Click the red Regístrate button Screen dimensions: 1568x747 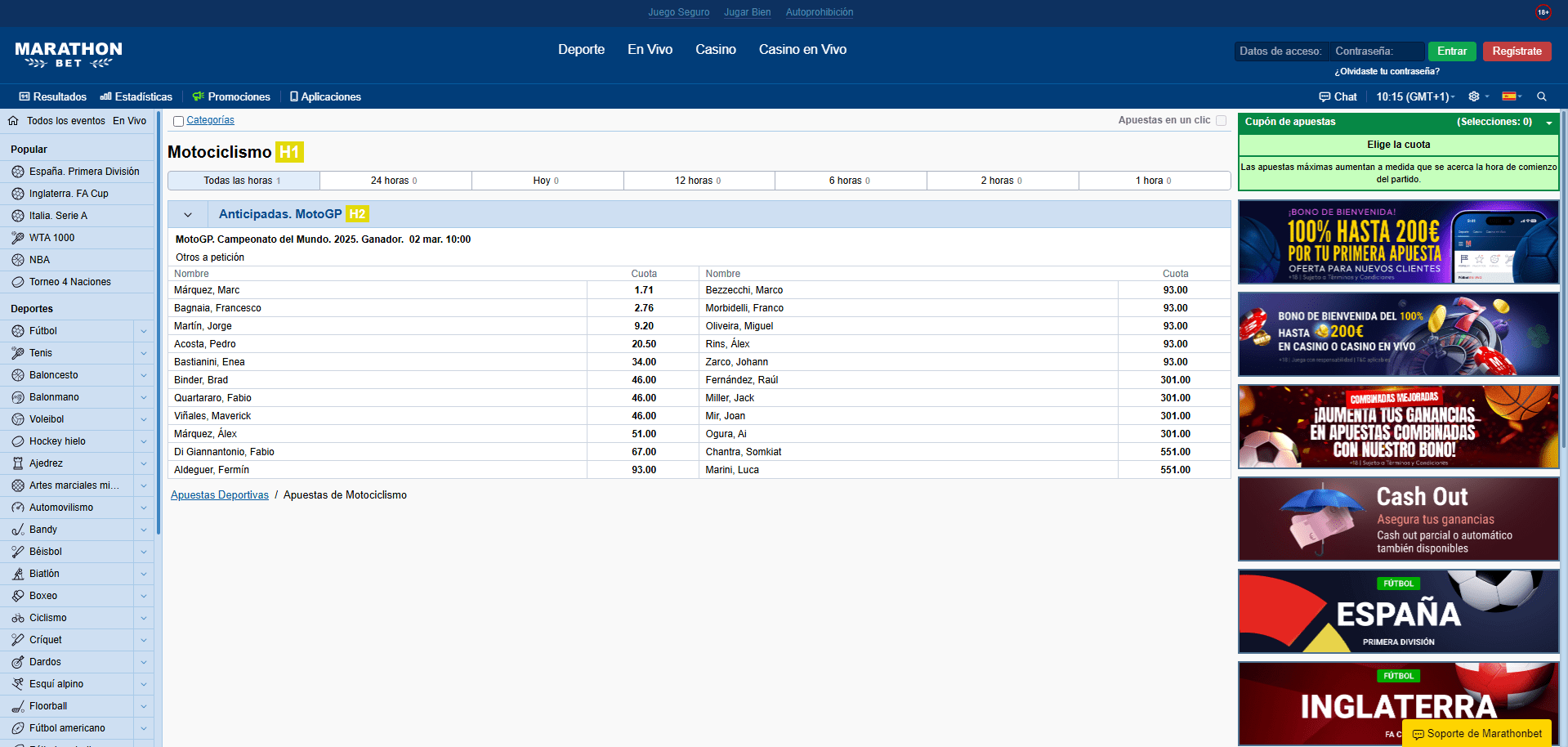1517,51
